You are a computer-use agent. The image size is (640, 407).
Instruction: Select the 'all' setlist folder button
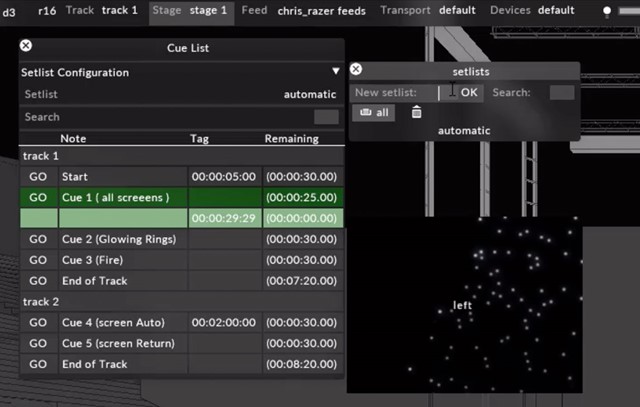pos(373,113)
